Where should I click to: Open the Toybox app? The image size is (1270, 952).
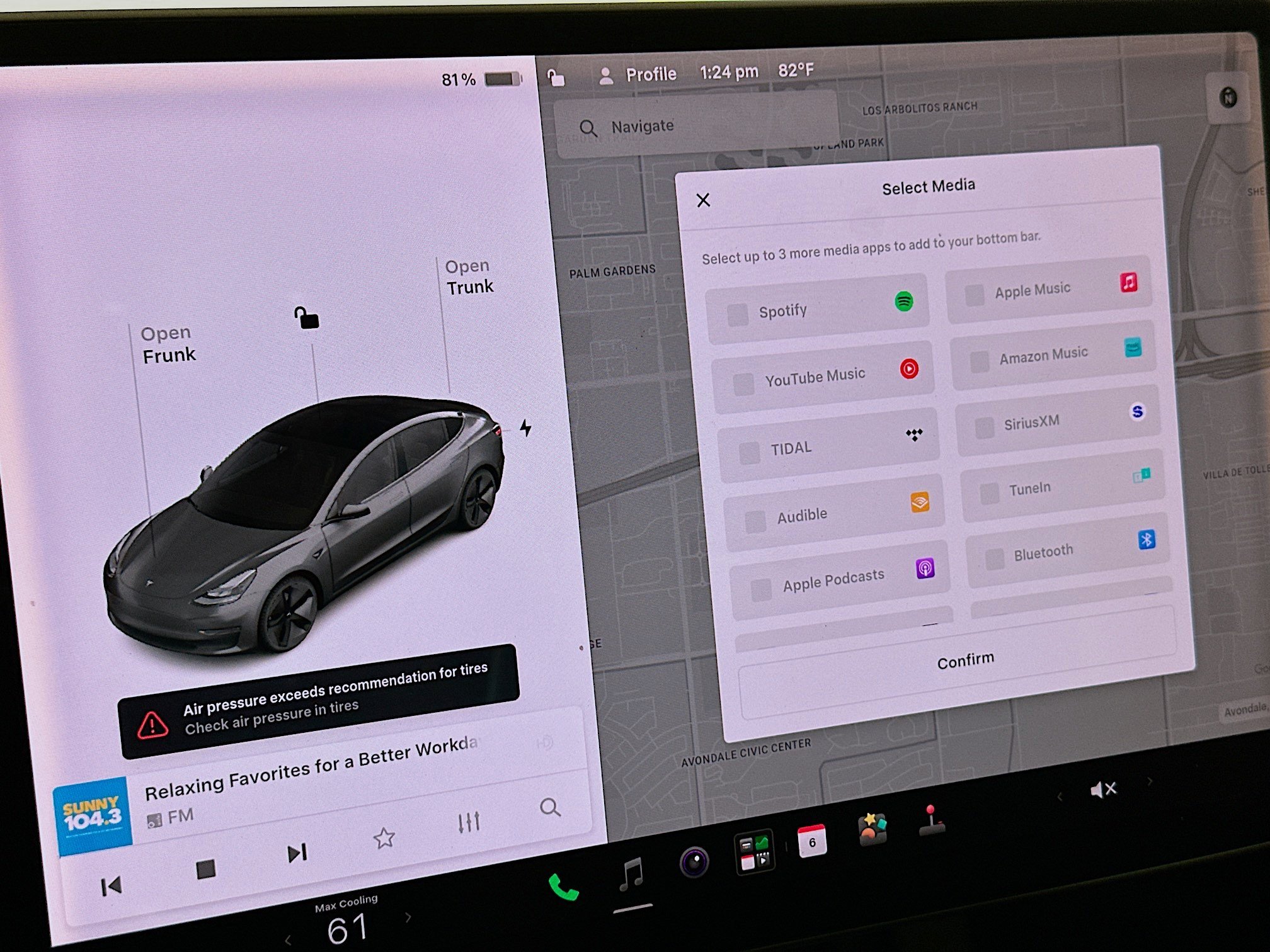tap(872, 829)
